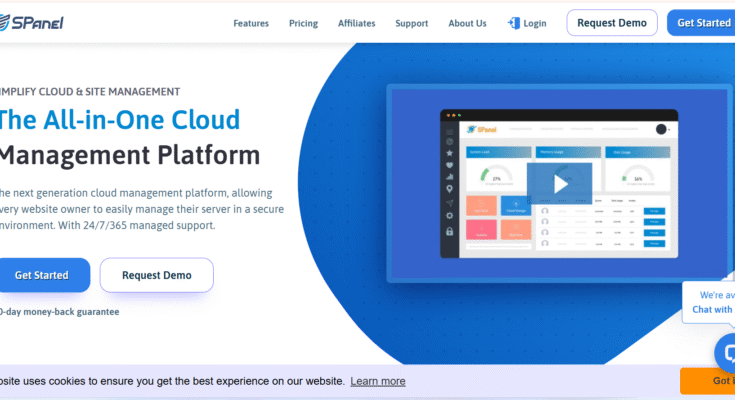Go to the Pricing page
Viewport: 735px width, 400px height.
coord(303,23)
